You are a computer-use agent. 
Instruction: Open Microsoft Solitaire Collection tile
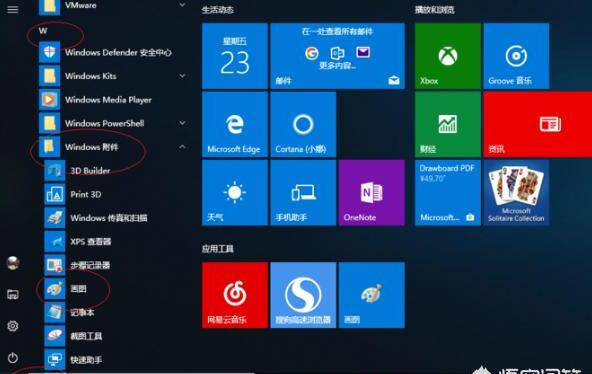click(x=516, y=192)
